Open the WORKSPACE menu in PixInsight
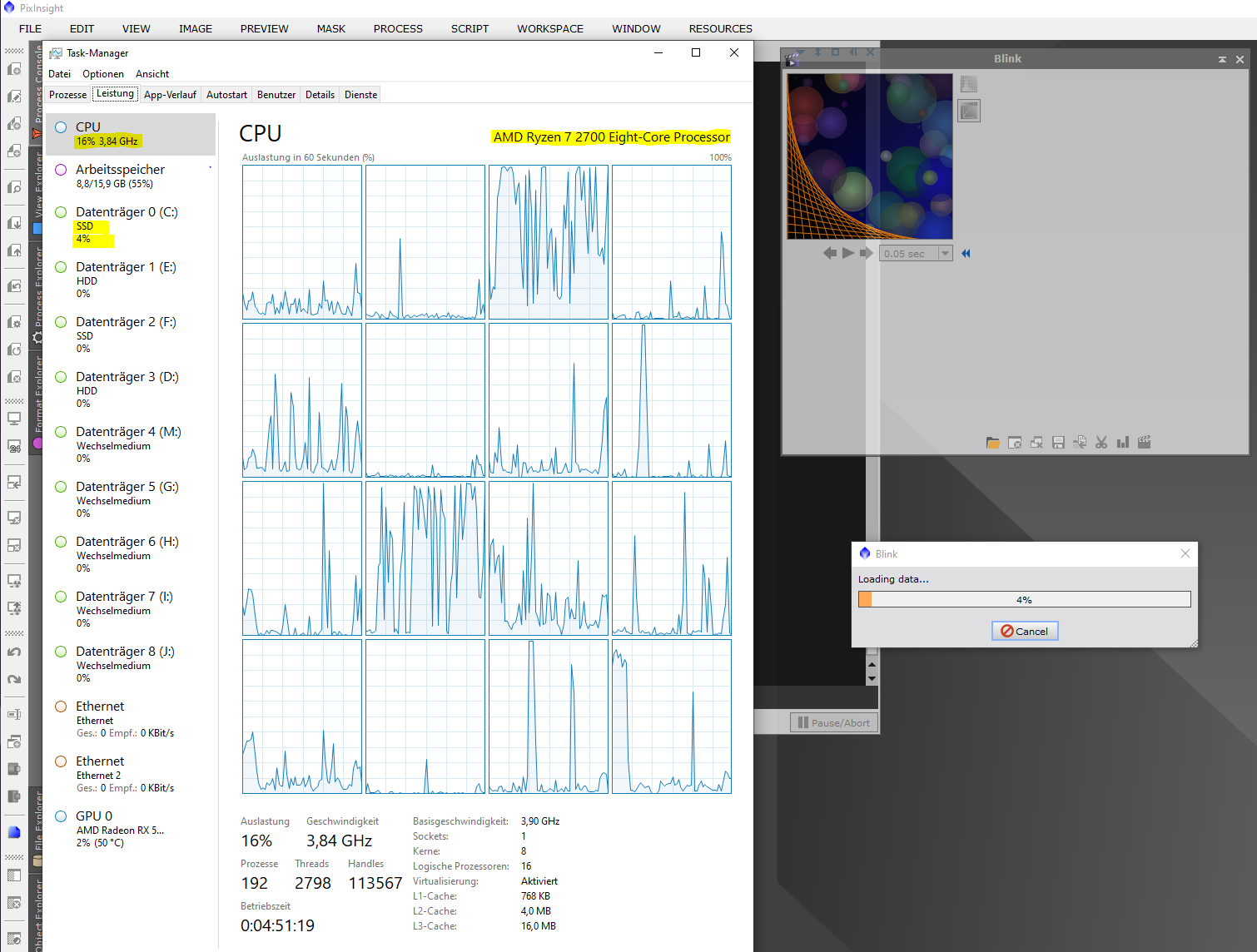This screenshot has width=1257, height=952. coord(550,28)
